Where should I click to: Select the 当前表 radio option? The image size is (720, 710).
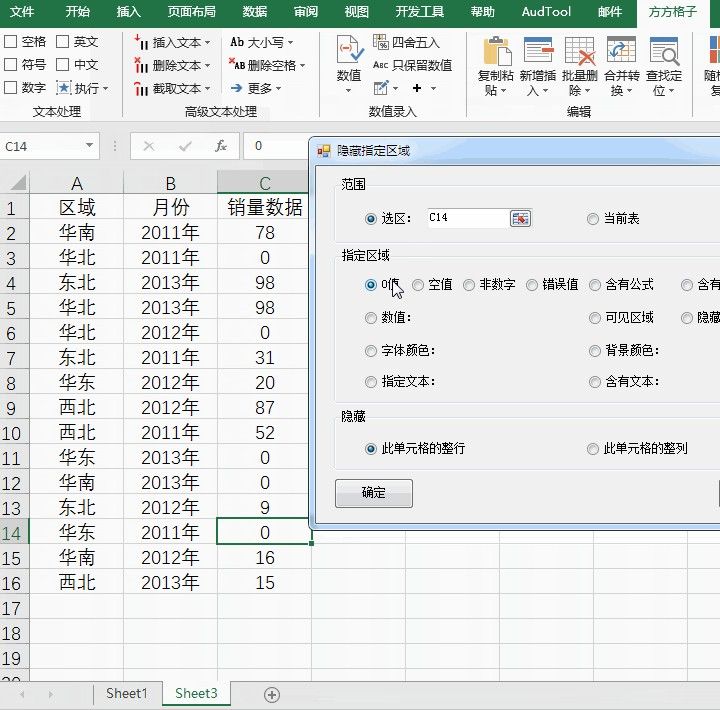click(x=593, y=219)
